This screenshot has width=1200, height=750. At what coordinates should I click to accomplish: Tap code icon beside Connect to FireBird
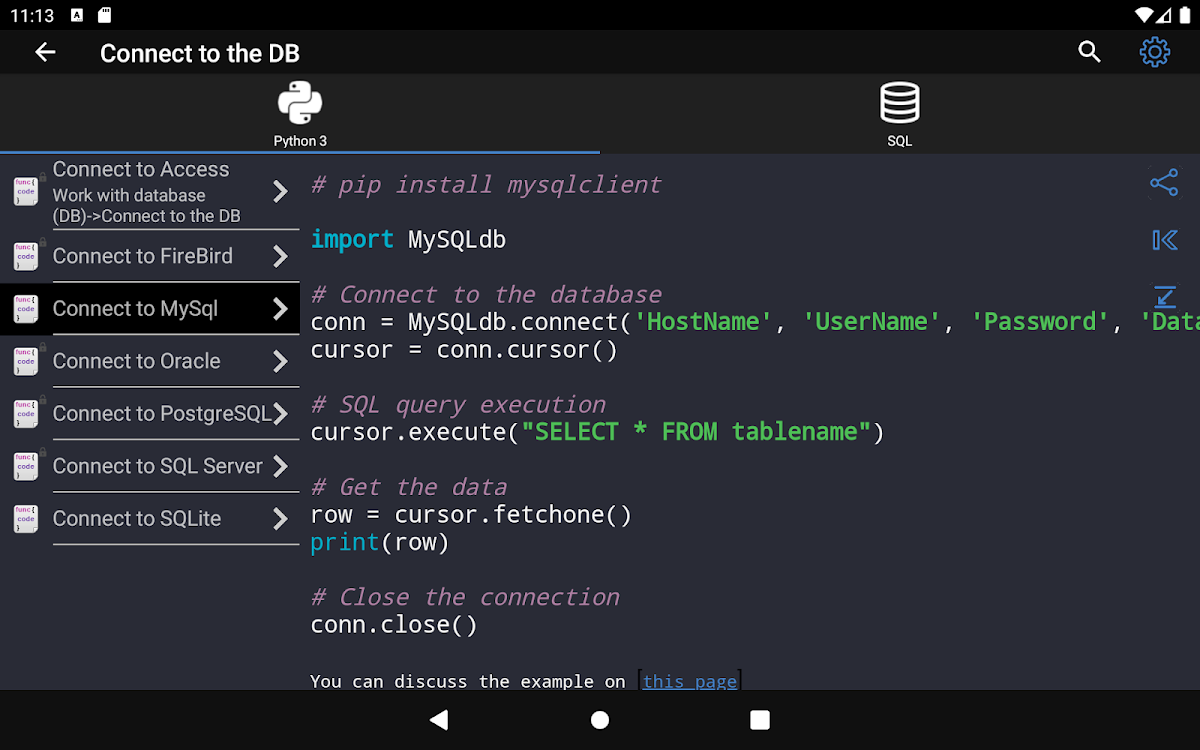pos(26,256)
